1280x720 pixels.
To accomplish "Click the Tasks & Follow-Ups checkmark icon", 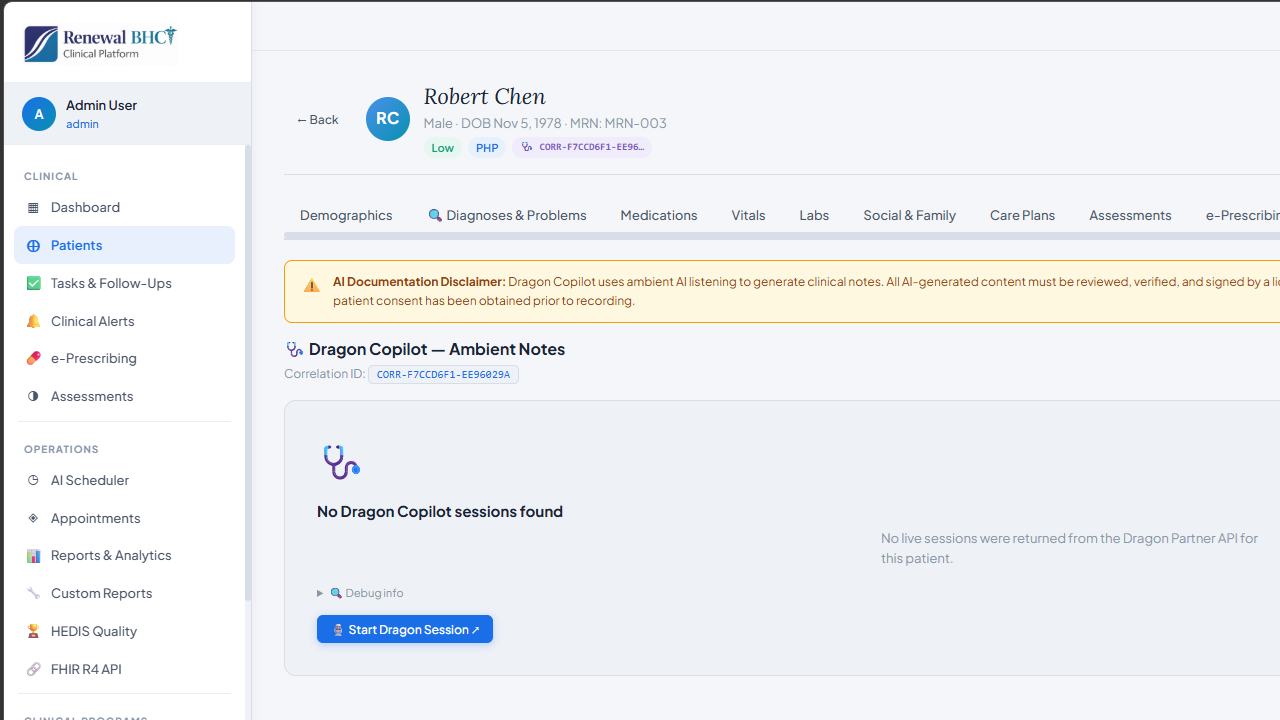I will pyautogui.click(x=33, y=284).
